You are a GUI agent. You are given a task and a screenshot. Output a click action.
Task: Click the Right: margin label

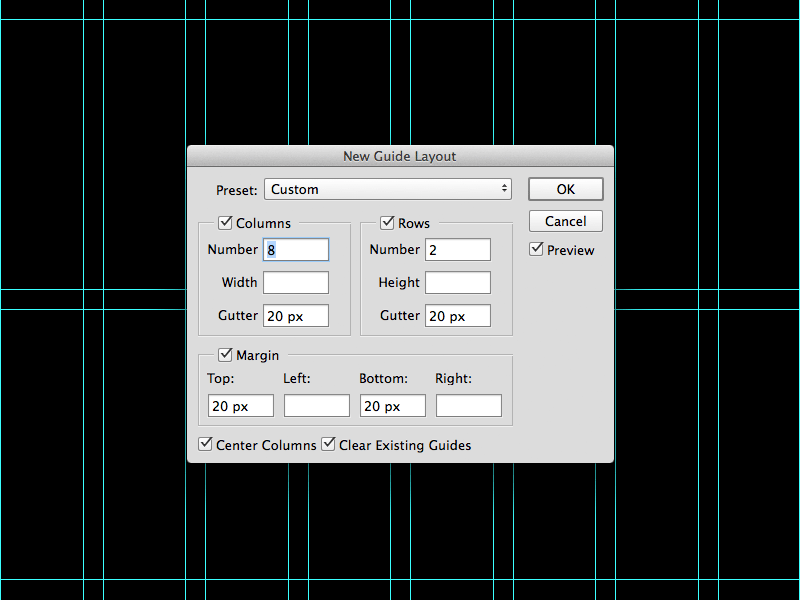454,379
